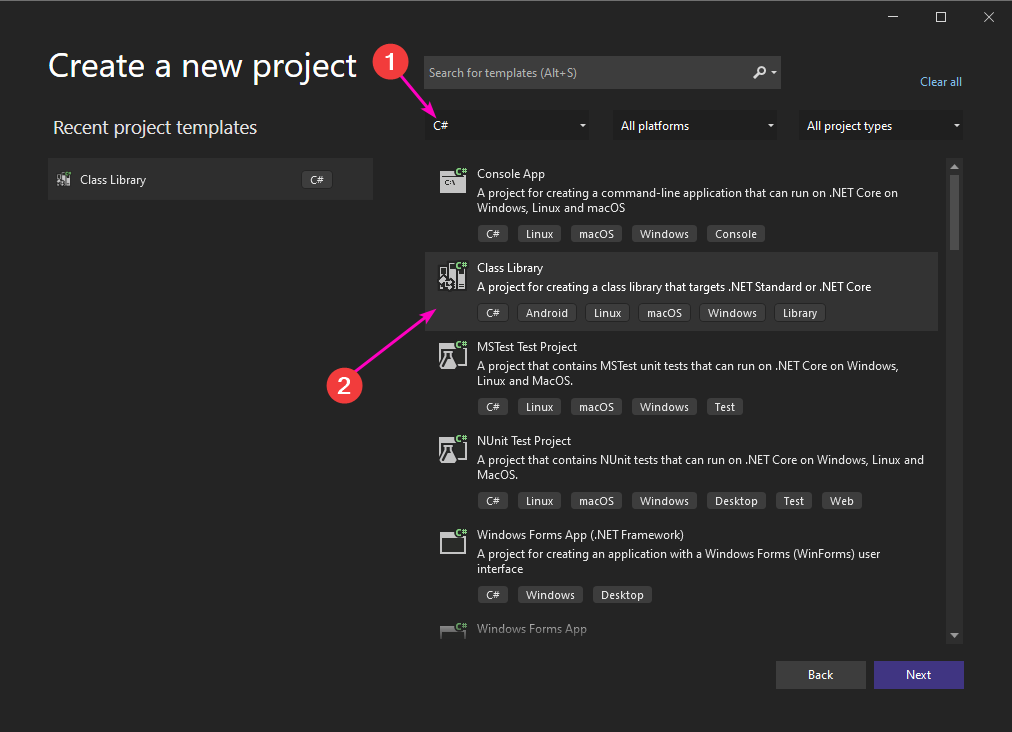Click the recent Class Library template icon
This screenshot has height=732, width=1012.
(x=63, y=179)
